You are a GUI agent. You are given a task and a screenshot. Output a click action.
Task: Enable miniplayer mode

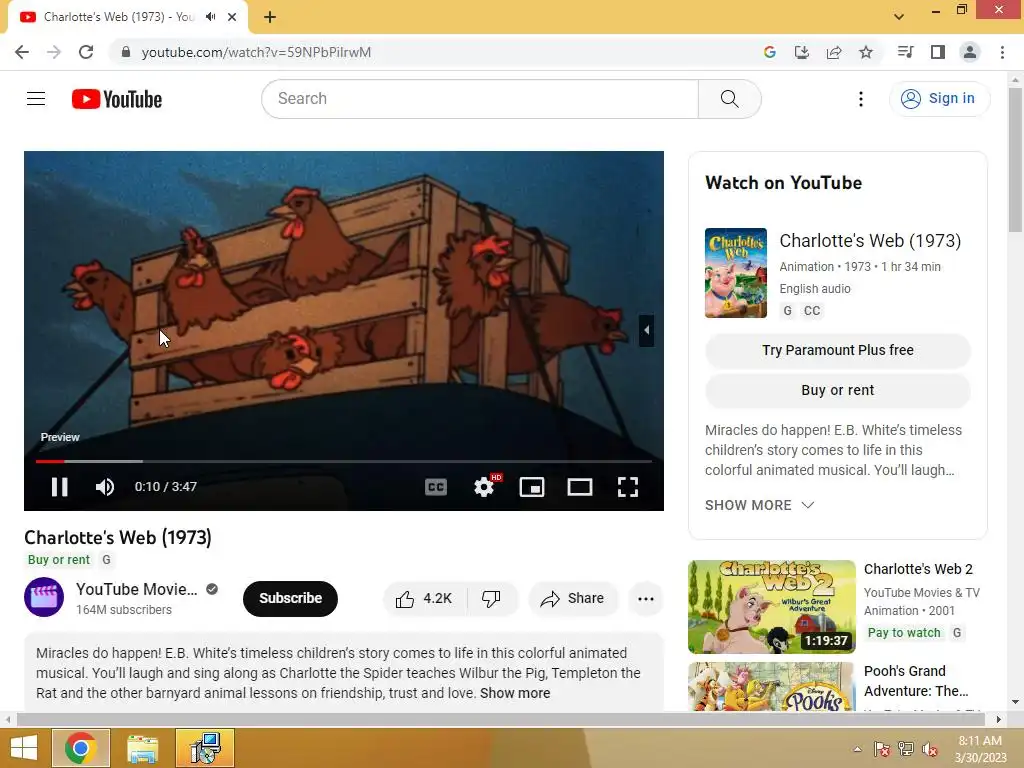532,487
